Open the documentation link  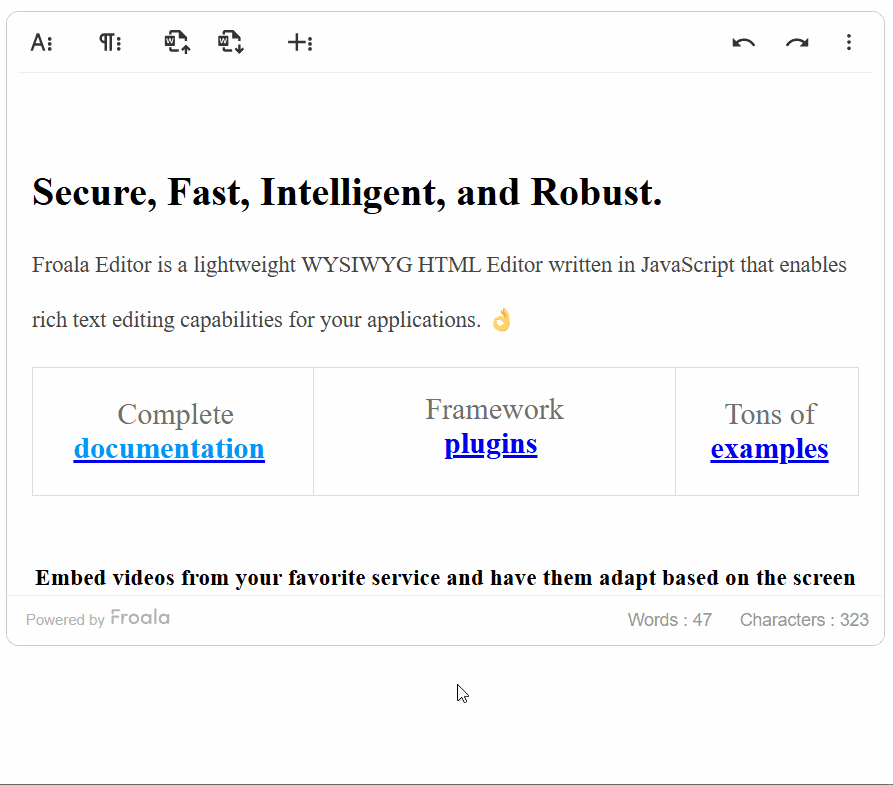[x=169, y=448]
